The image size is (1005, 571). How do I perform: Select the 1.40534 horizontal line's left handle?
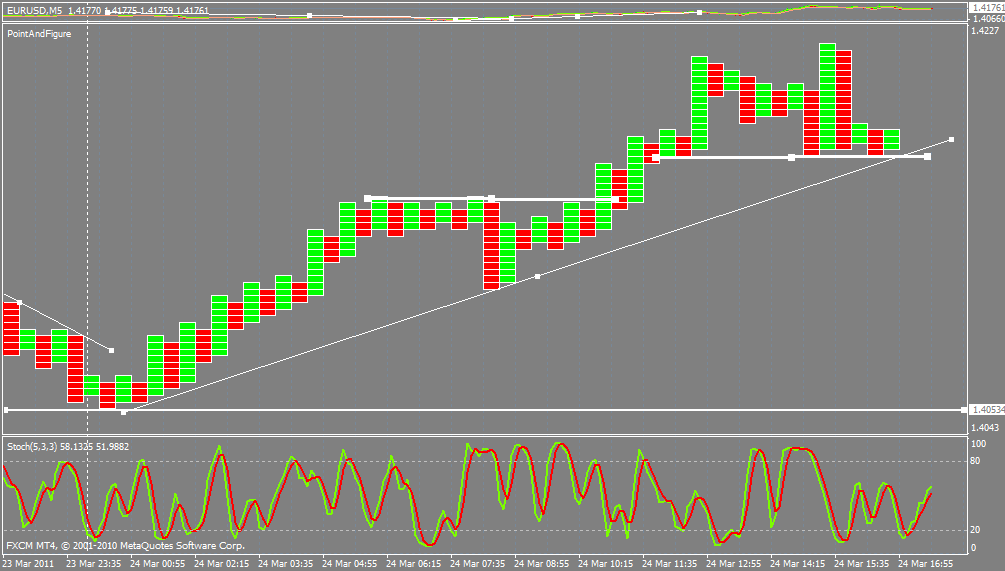pos(6,410)
